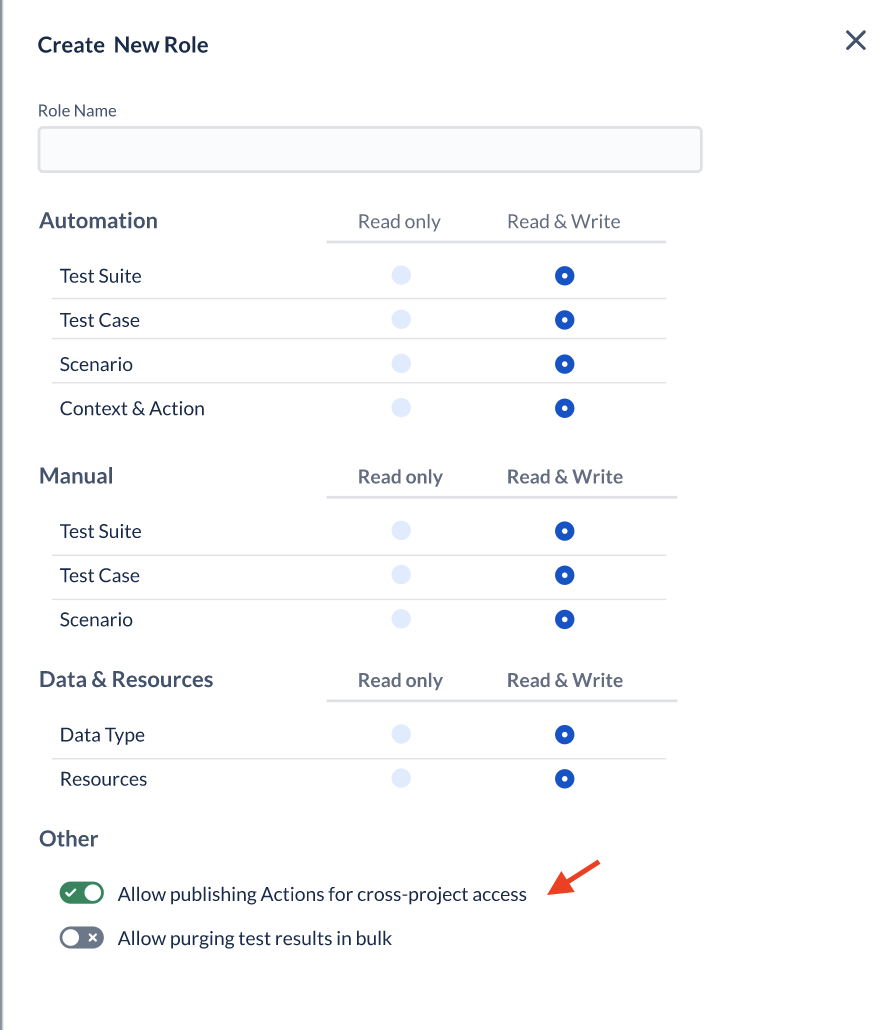882x1030 pixels.
Task: Select Read only for Data Type
Action: 401,734
